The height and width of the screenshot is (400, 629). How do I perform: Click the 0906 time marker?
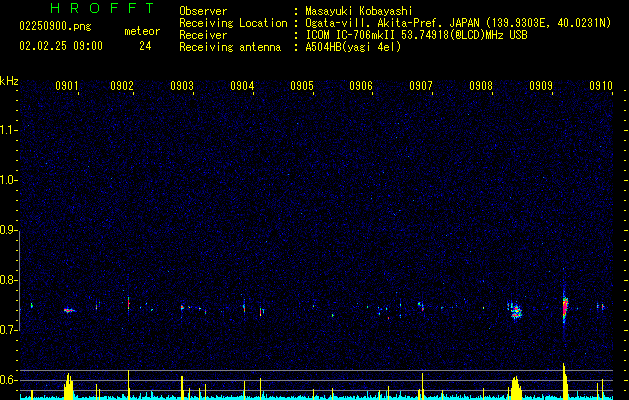[361, 86]
